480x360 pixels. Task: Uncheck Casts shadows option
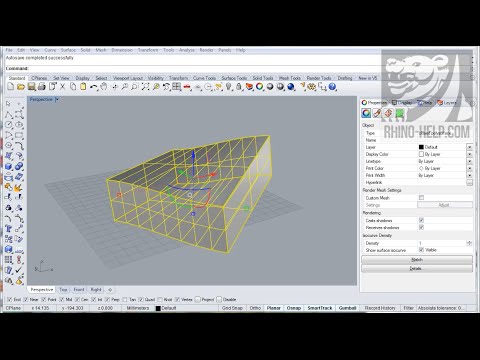coord(421,220)
